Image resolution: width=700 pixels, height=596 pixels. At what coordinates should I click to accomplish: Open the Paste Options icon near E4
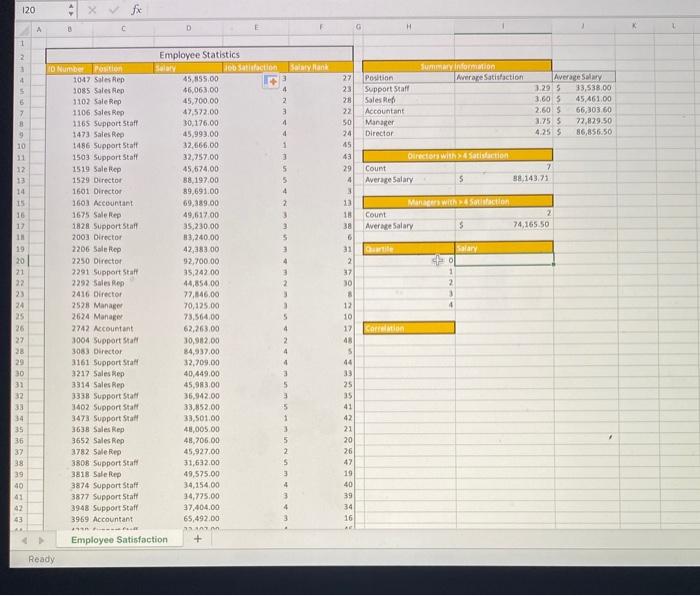pyautogui.click(x=271, y=81)
